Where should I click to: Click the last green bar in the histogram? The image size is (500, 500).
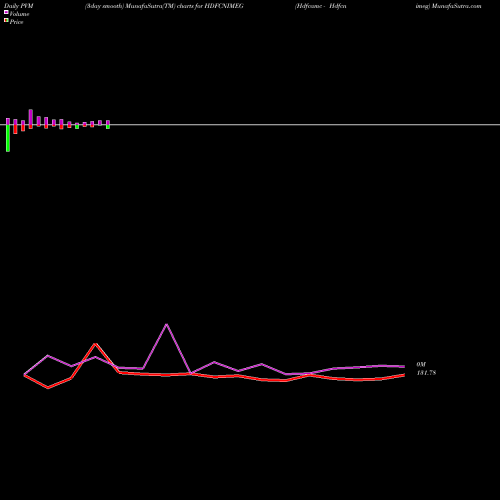click(x=108, y=127)
